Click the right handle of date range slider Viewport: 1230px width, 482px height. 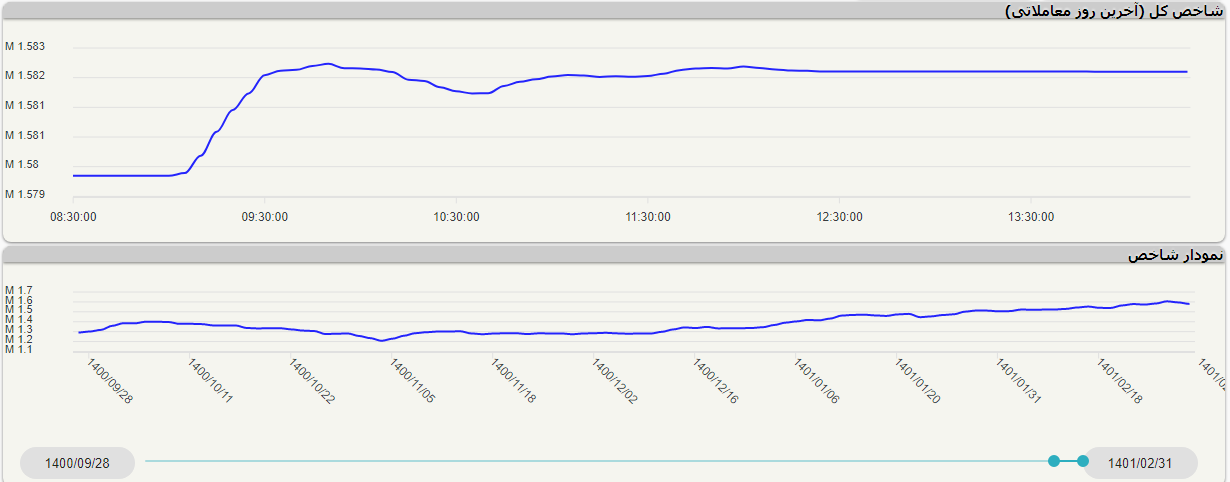(x=1082, y=461)
